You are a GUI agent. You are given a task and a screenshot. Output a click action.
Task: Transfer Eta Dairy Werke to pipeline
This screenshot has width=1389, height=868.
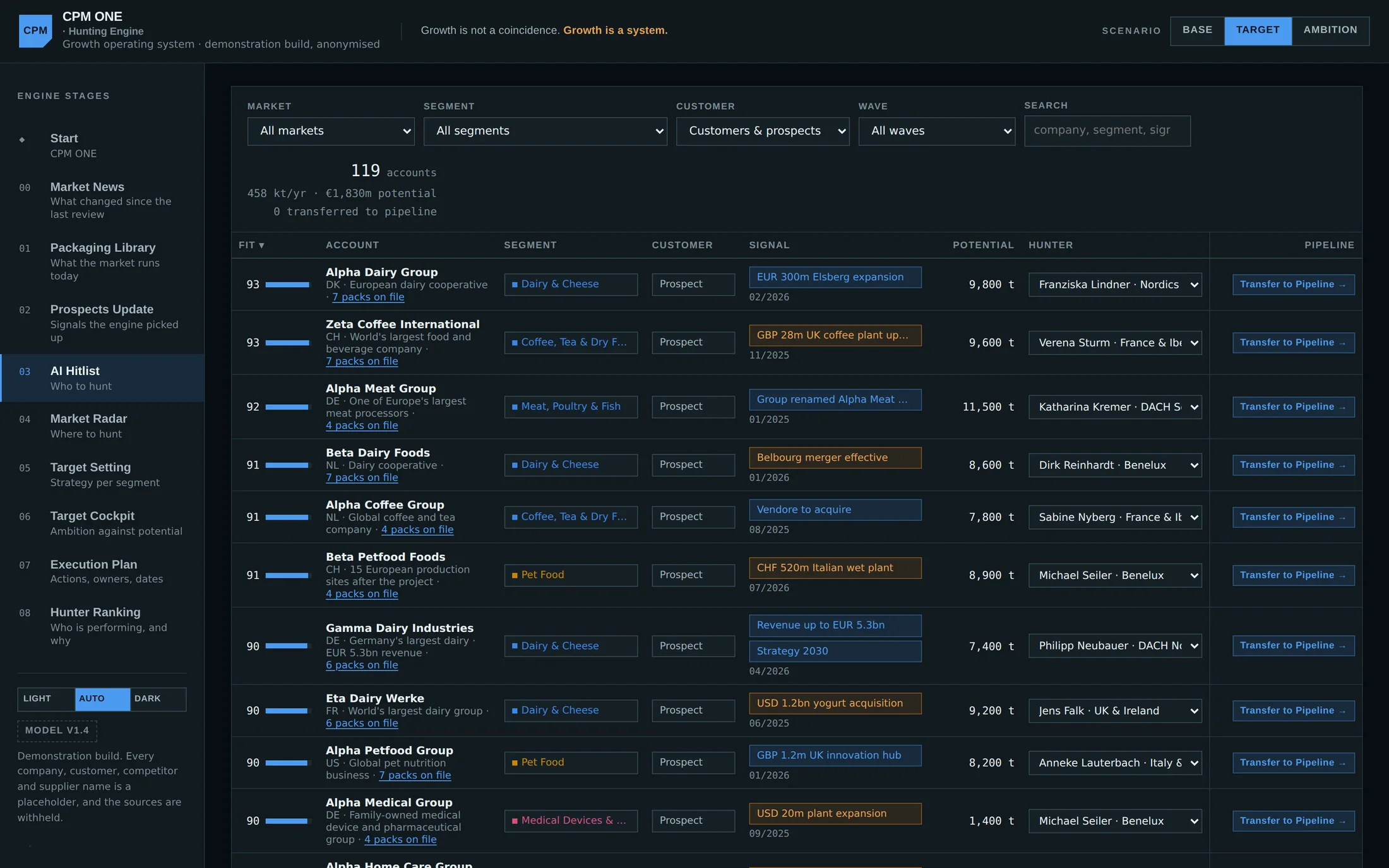coord(1293,711)
